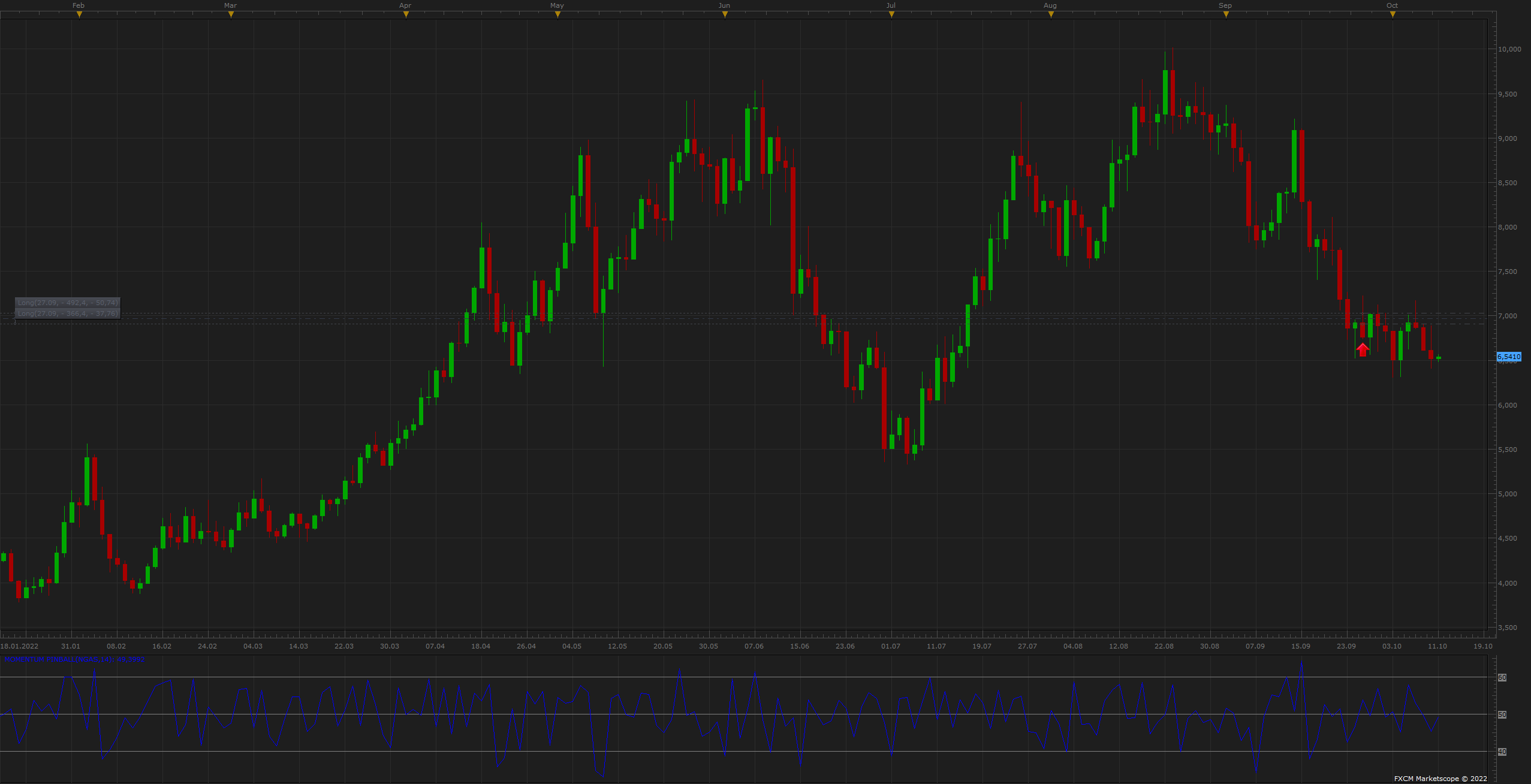Click the 10,000 price axis label
Viewport: 1531px width, 784px height.
click(1509, 49)
